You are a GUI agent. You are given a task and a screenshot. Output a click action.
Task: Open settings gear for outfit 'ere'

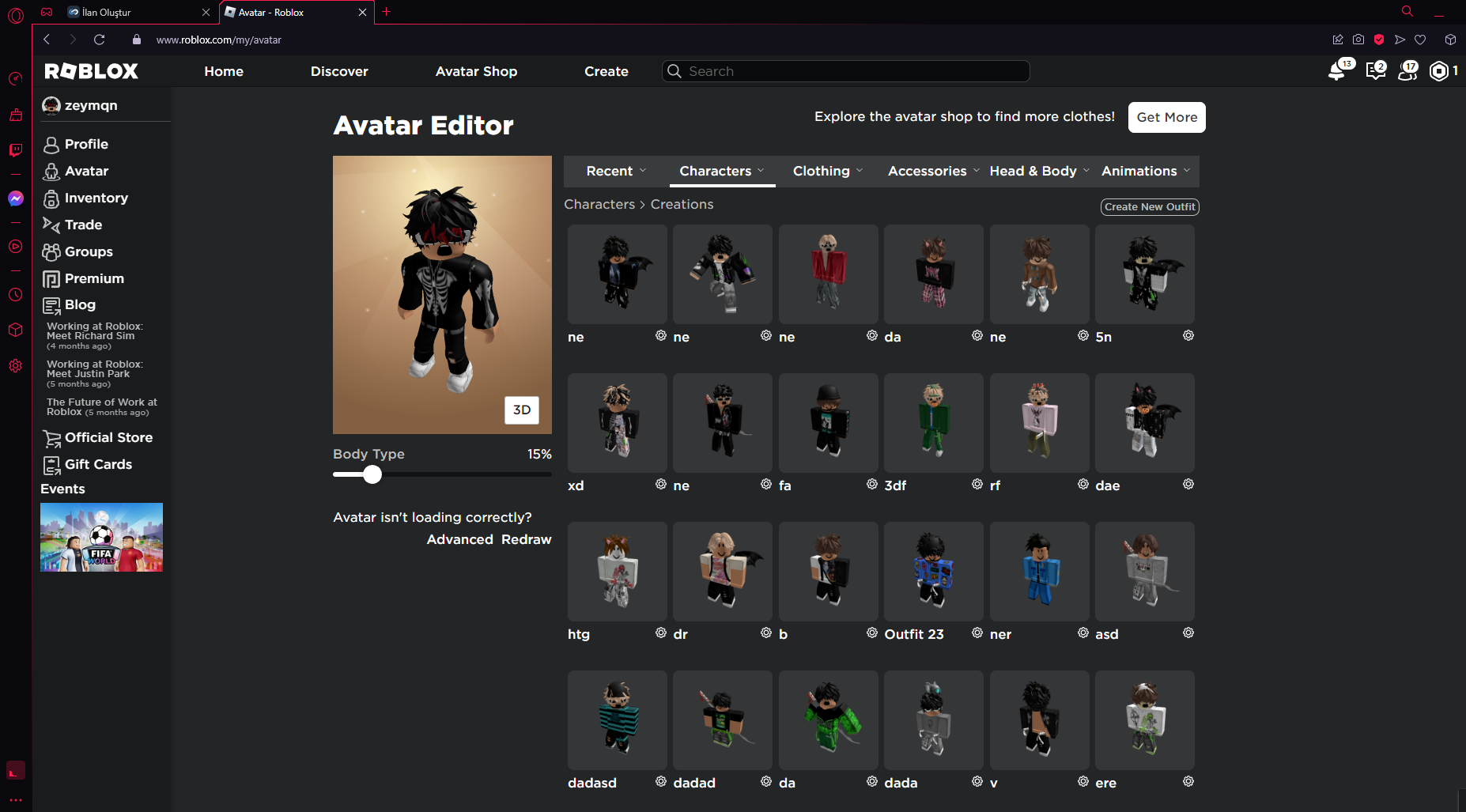point(1188,781)
